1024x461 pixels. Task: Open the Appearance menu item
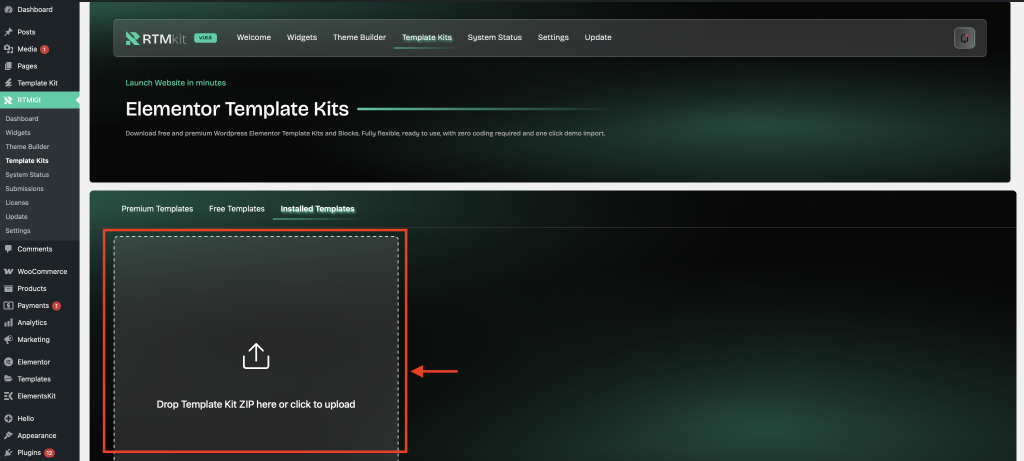click(39, 436)
